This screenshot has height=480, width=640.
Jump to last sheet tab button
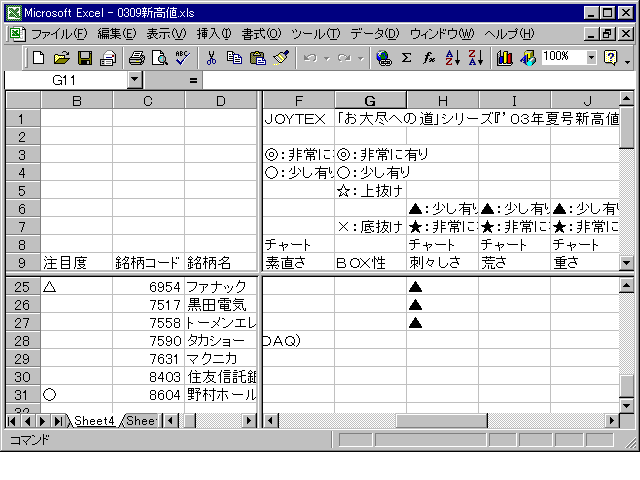tap(58, 421)
